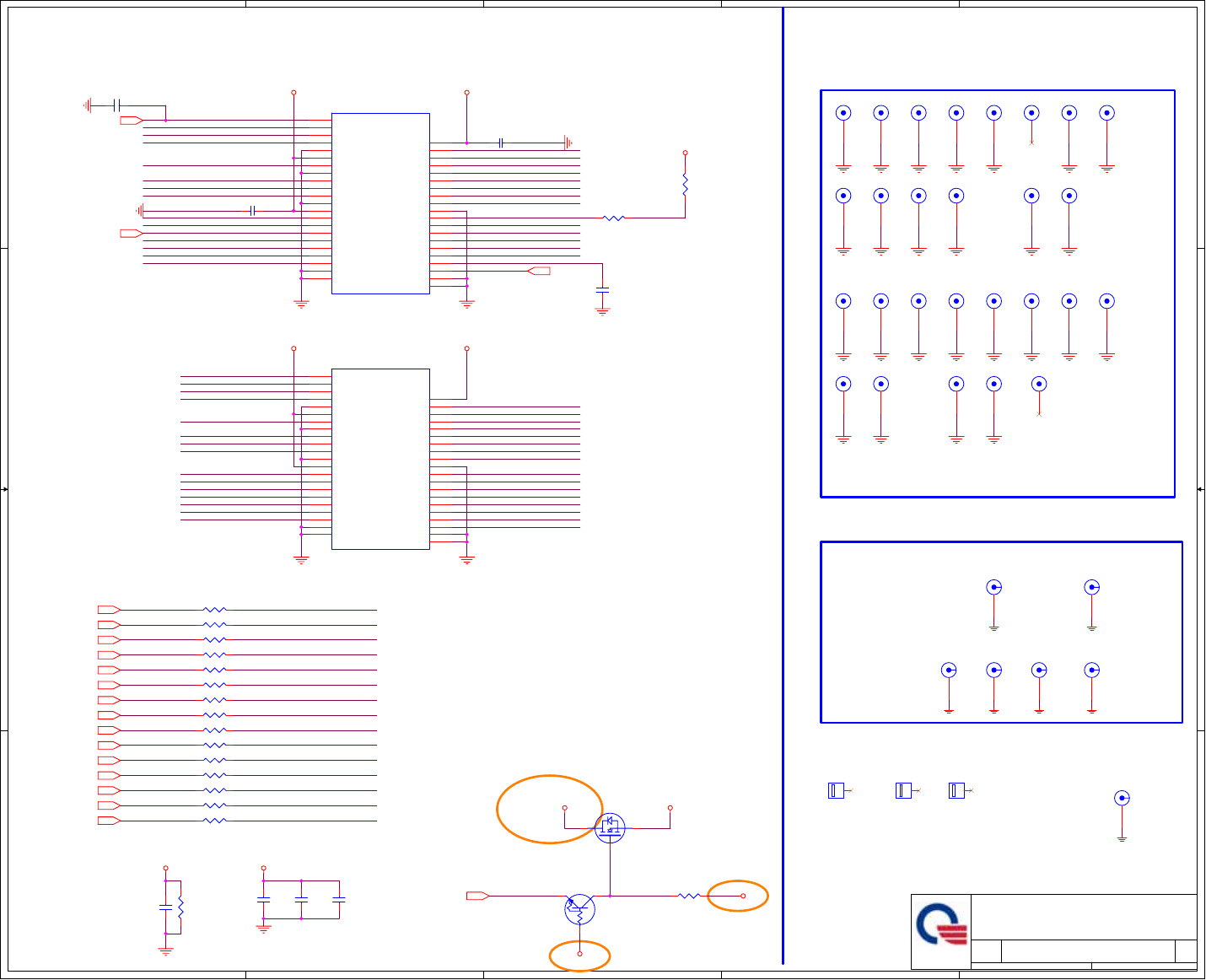
Task: Select the vertical pull-up resistor at the top right
Action: (685, 185)
